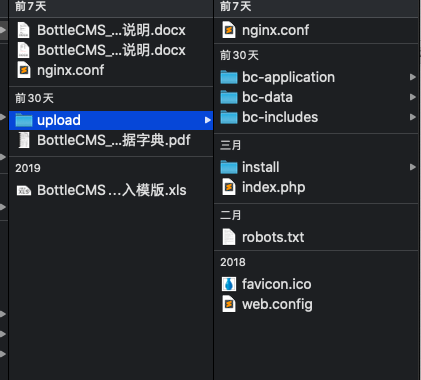Select the first BottleCMS docx file
The width and height of the screenshot is (421, 380).
[111, 30]
